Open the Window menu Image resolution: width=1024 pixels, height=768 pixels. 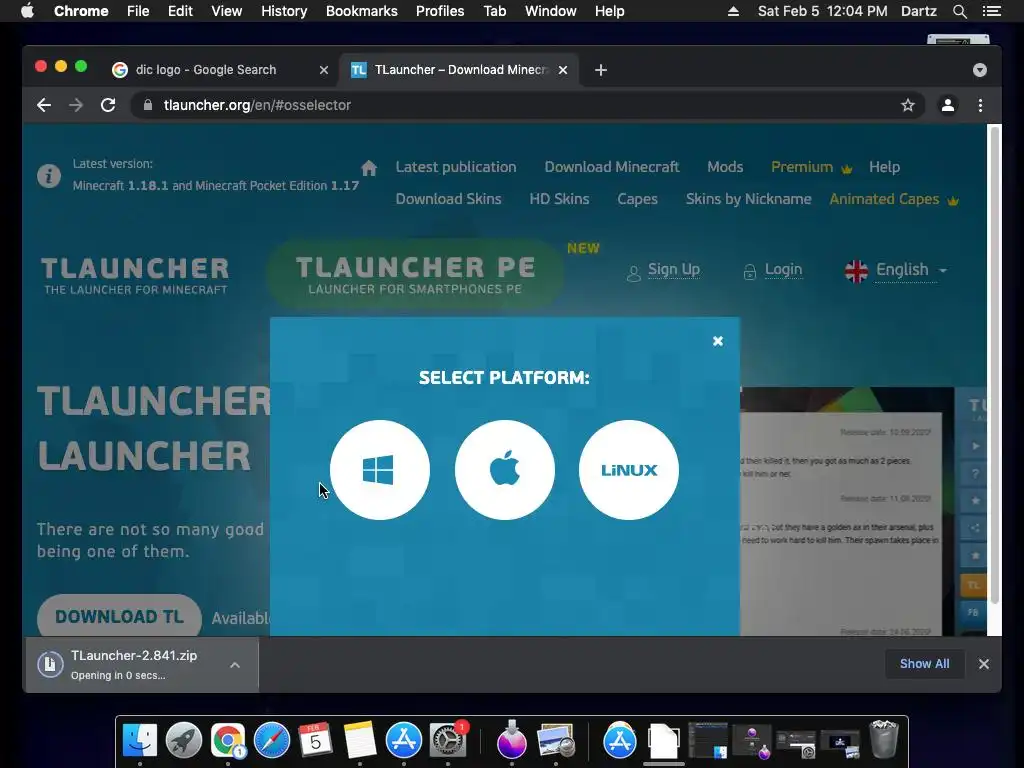(551, 11)
